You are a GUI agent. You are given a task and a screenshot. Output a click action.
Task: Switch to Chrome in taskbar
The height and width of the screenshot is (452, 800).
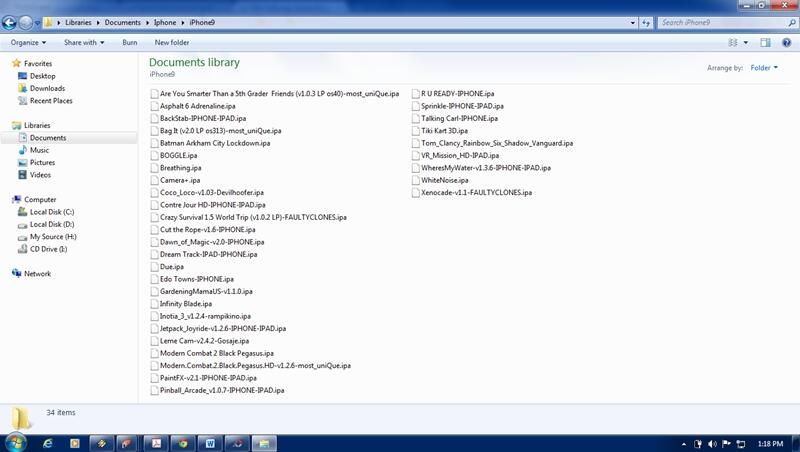(183, 443)
